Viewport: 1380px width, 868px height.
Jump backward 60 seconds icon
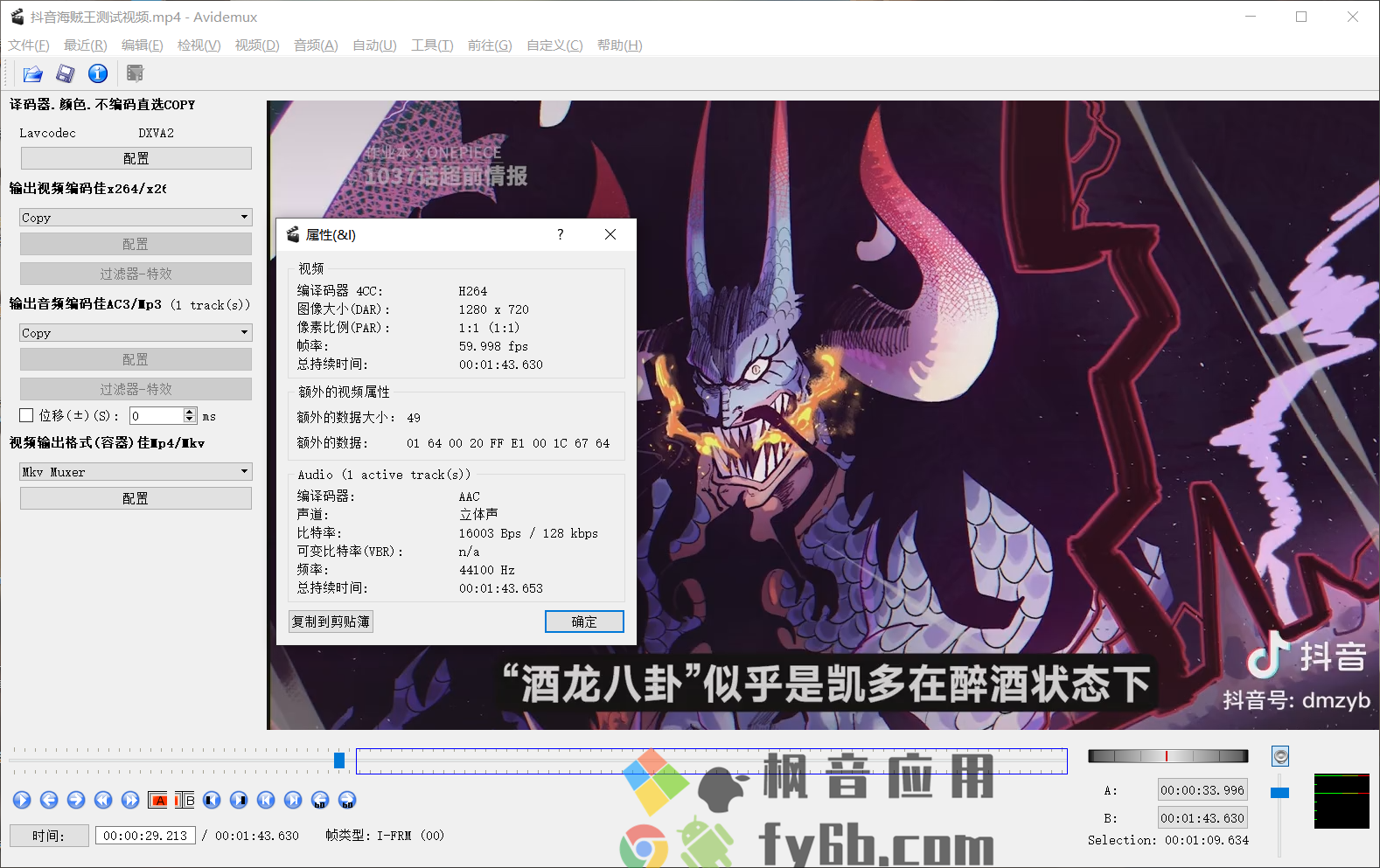point(320,800)
